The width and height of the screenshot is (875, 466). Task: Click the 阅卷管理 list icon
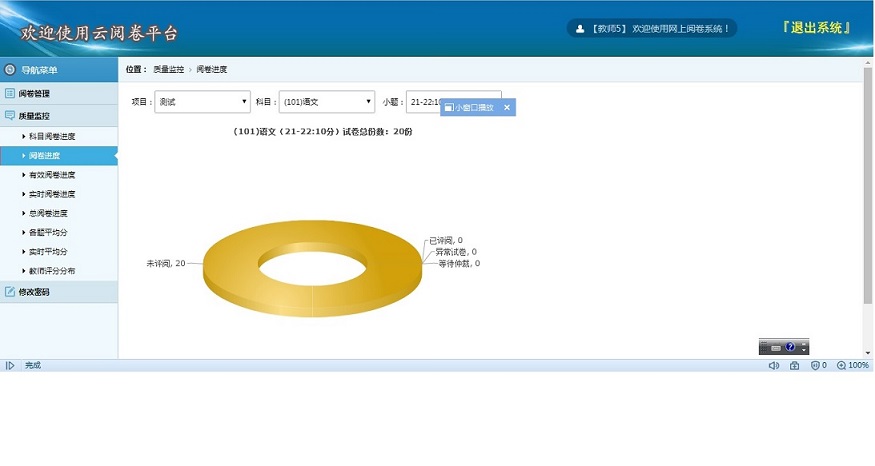(9, 93)
